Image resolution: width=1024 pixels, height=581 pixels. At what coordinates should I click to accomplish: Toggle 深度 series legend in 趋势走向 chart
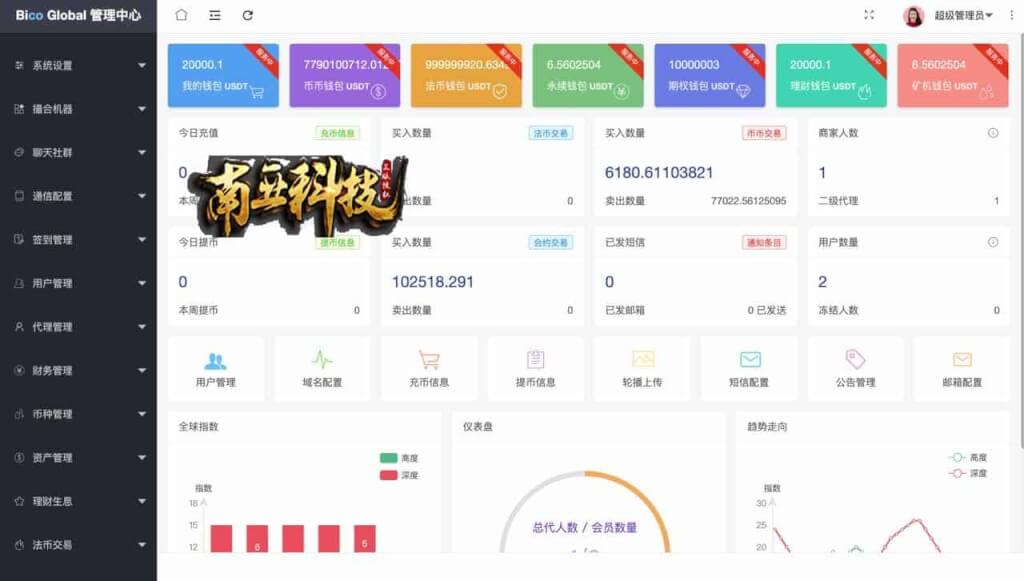[x=968, y=473]
